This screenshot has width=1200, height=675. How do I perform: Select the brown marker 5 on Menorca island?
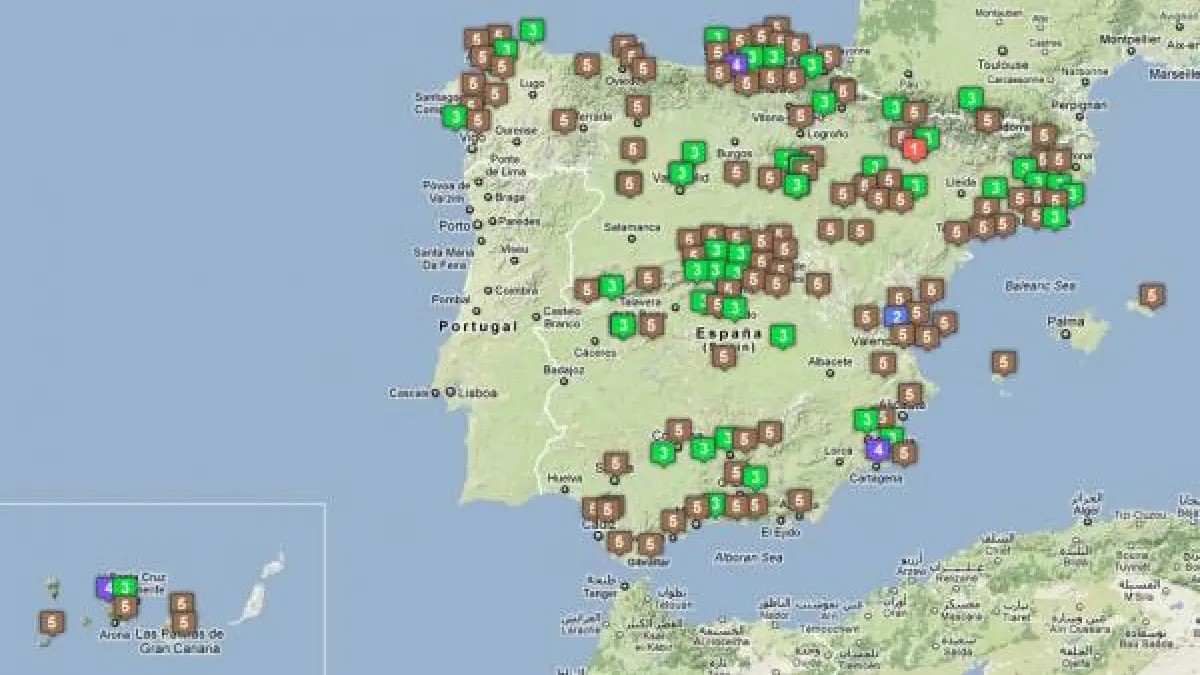point(1152,296)
